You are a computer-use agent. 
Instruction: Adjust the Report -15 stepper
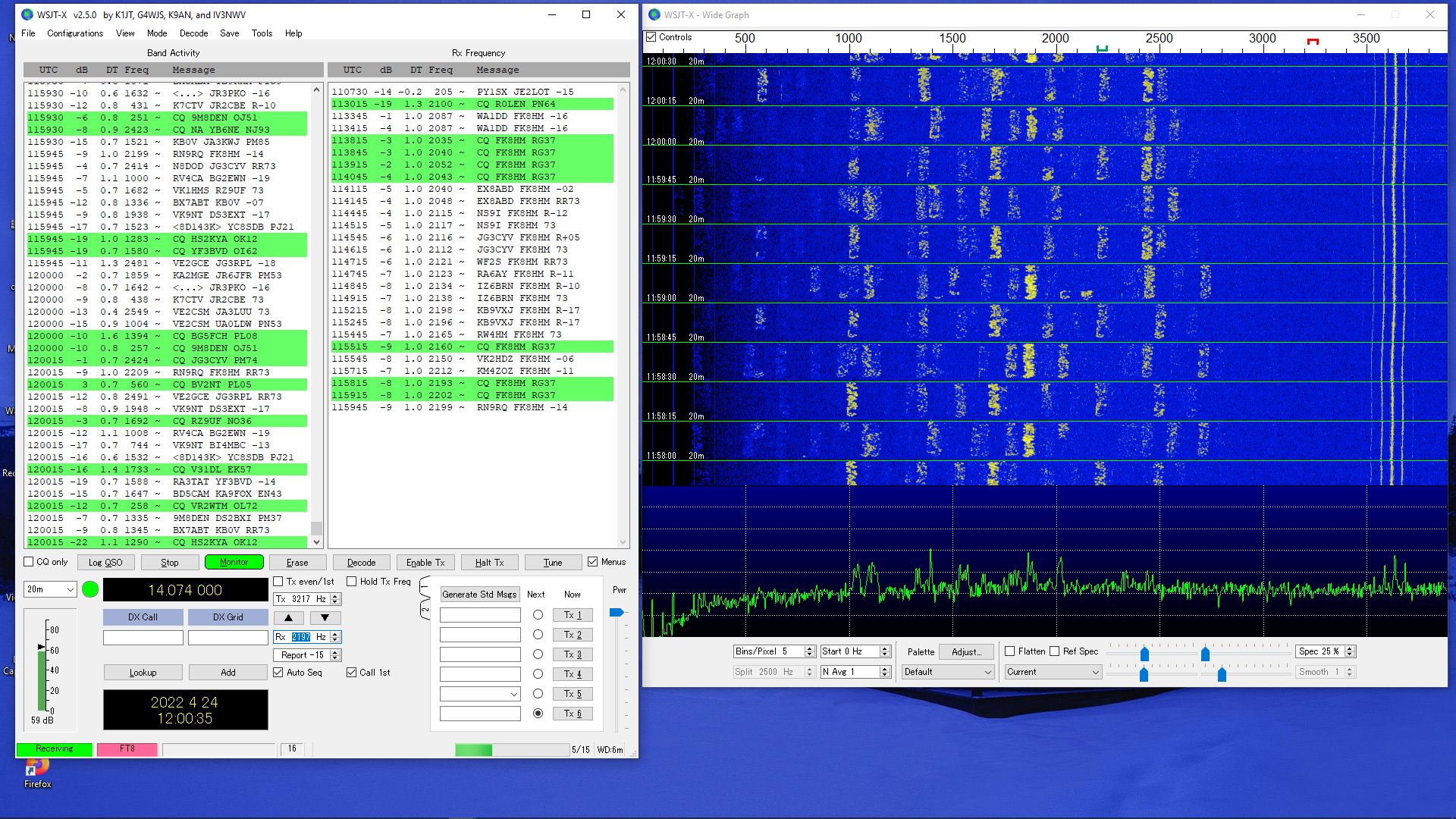tap(335, 655)
